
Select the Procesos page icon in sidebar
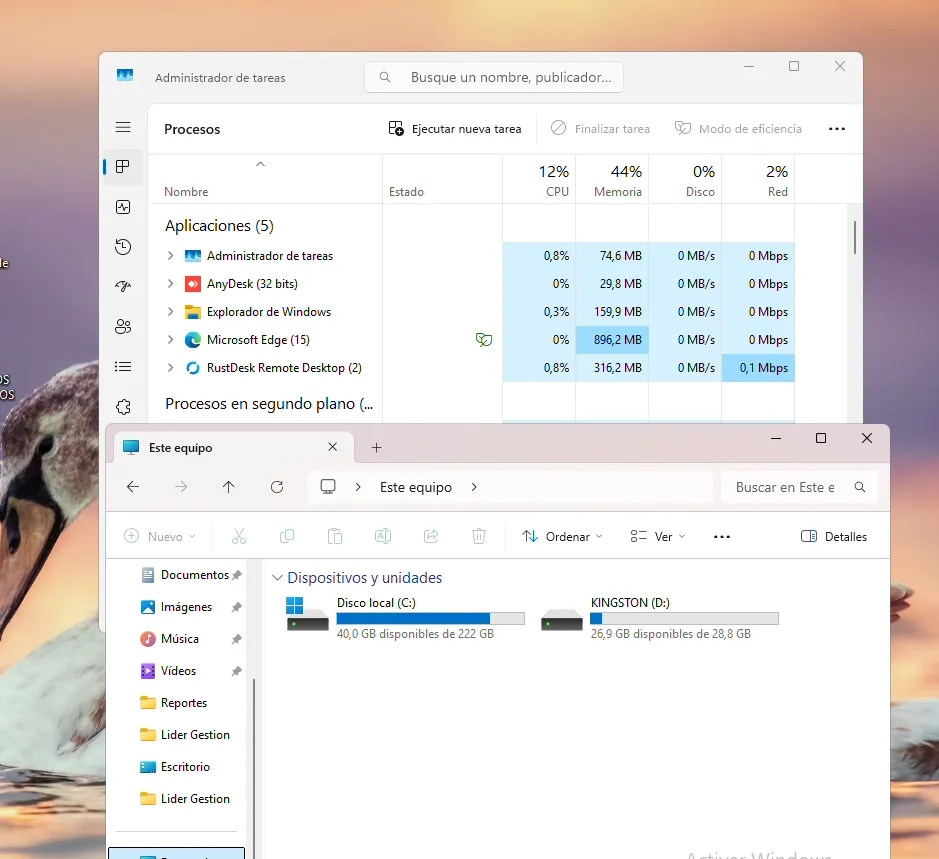click(123, 167)
